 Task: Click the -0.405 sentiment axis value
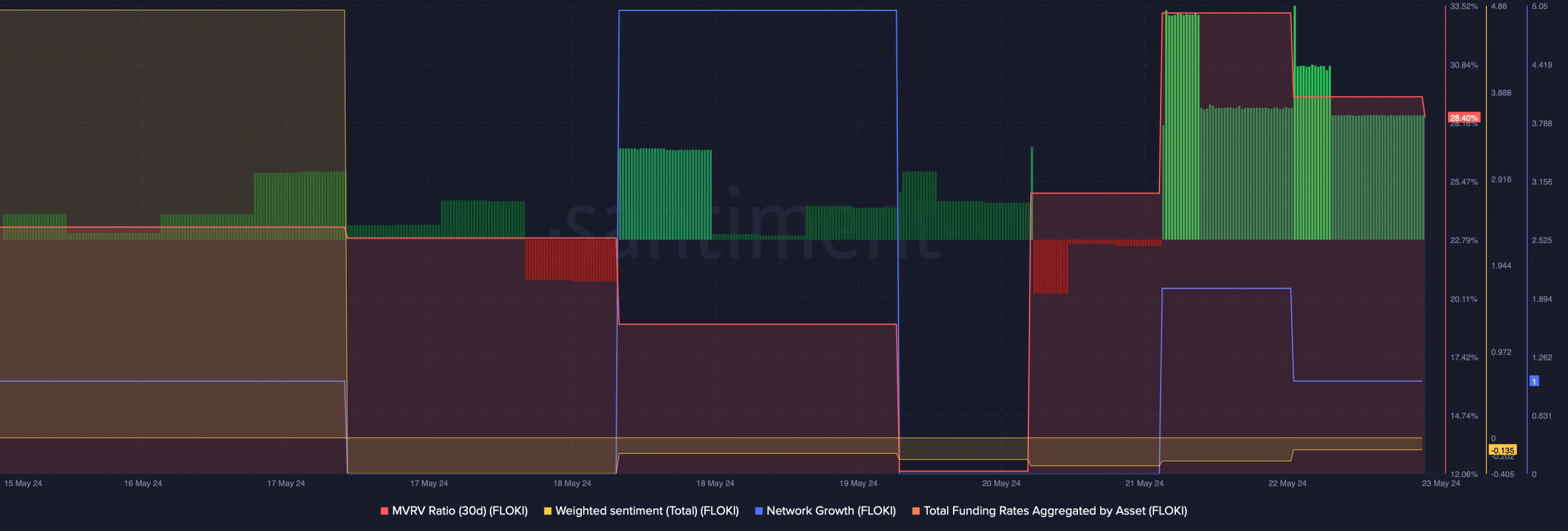pos(1502,474)
